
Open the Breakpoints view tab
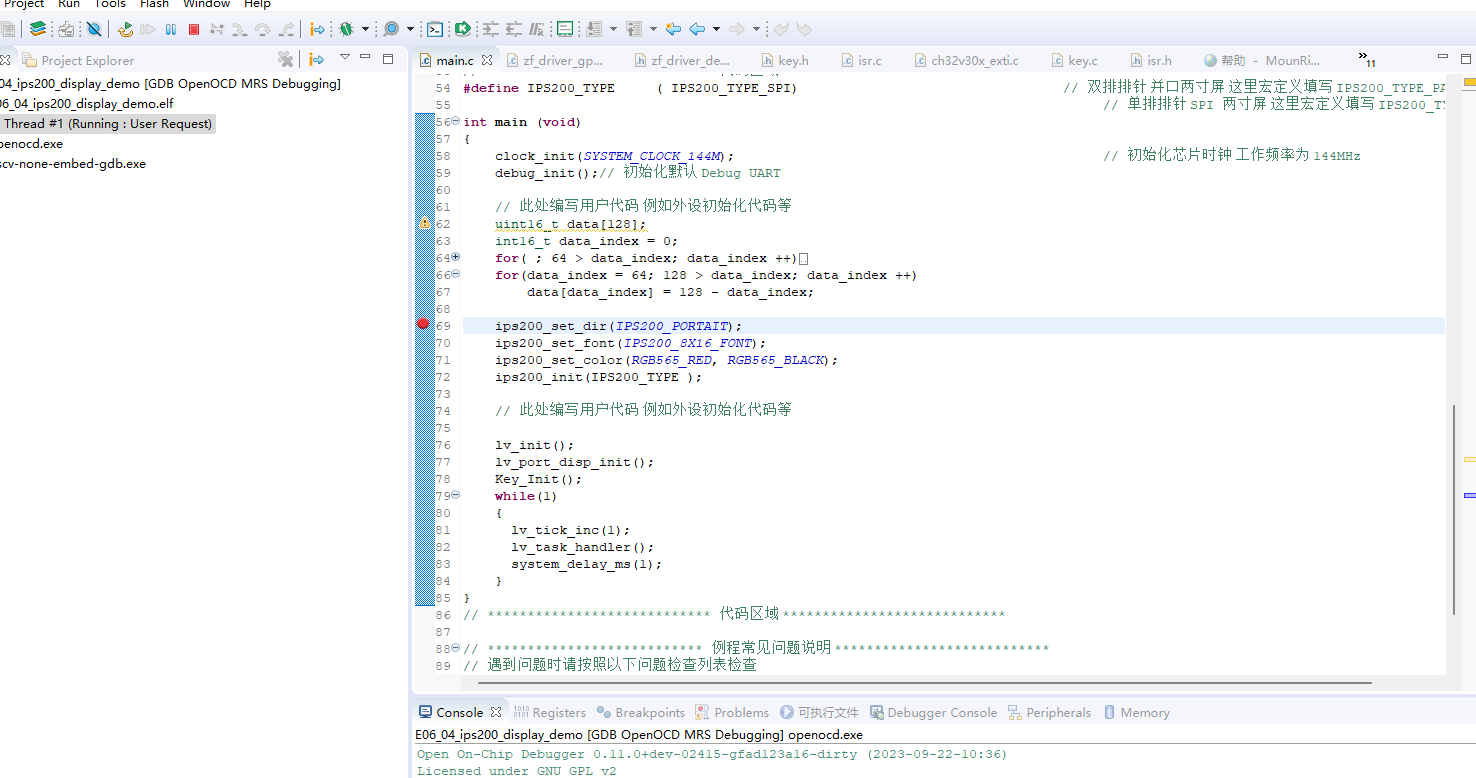641,712
